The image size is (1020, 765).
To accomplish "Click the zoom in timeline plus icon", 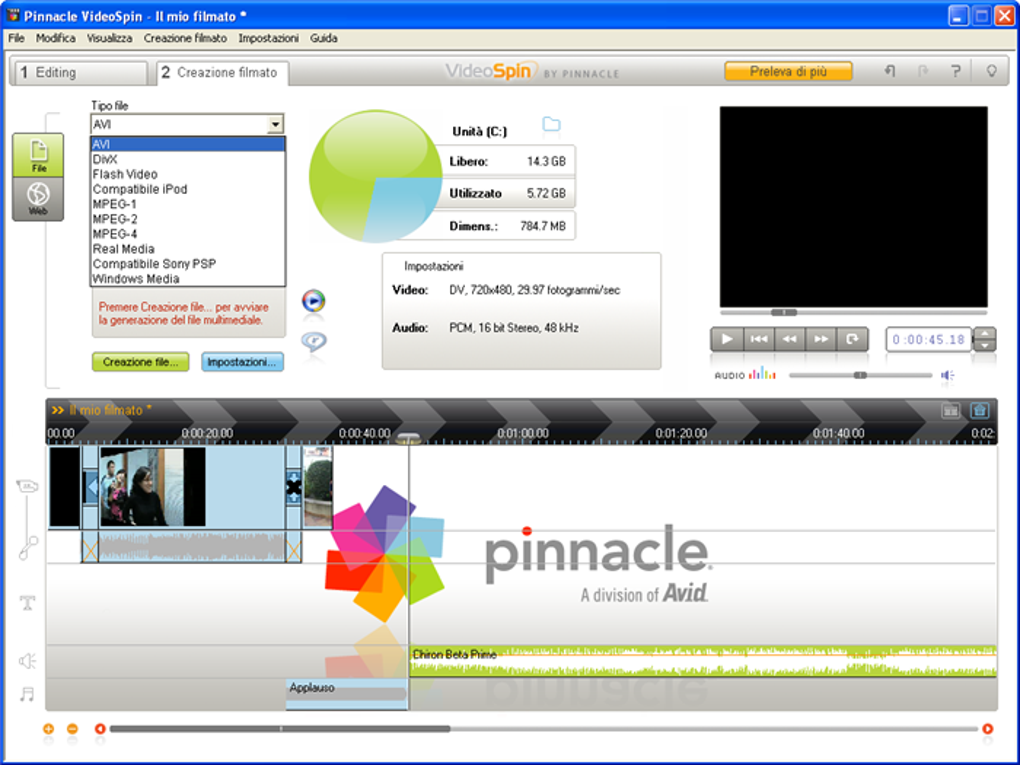I will pos(48,729).
